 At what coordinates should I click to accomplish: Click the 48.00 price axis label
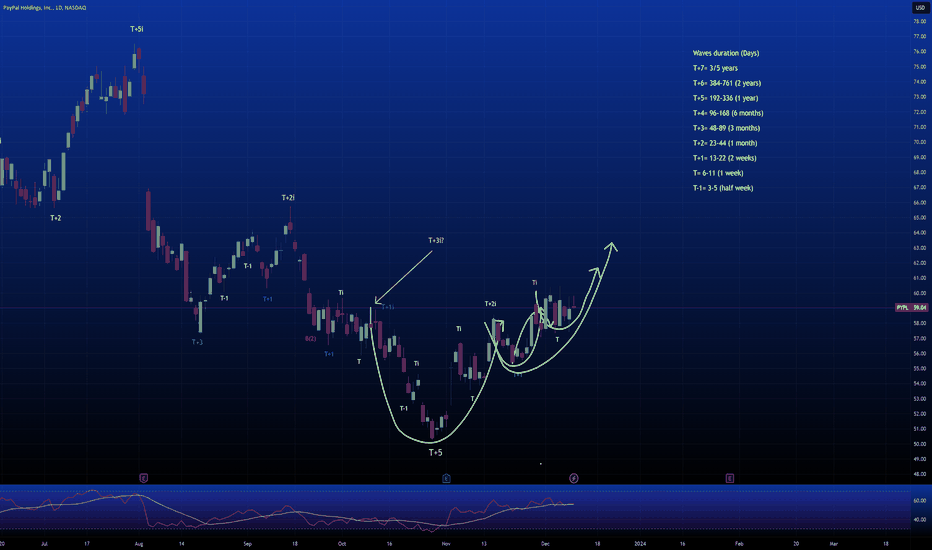tap(920, 474)
